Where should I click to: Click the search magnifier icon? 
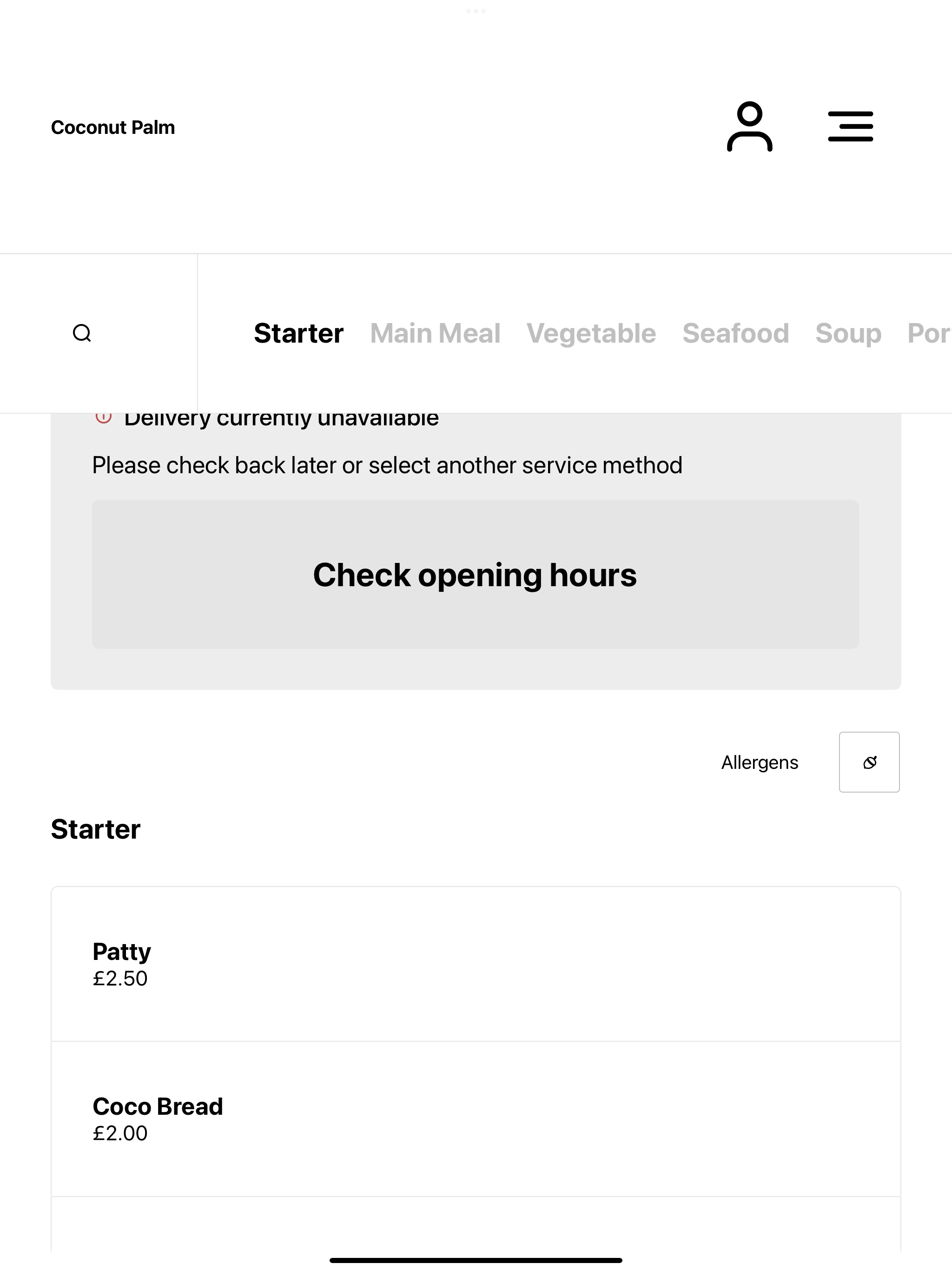pos(82,333)
